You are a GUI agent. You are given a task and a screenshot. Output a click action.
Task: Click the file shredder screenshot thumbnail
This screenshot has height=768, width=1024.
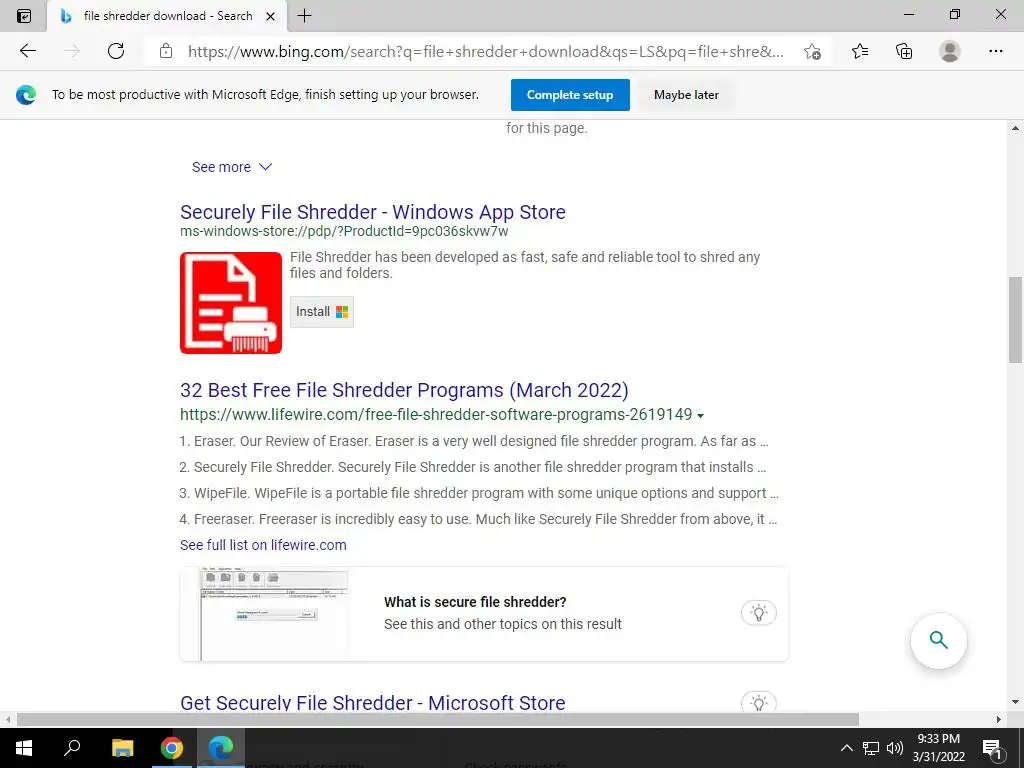(x=274, y=614)
